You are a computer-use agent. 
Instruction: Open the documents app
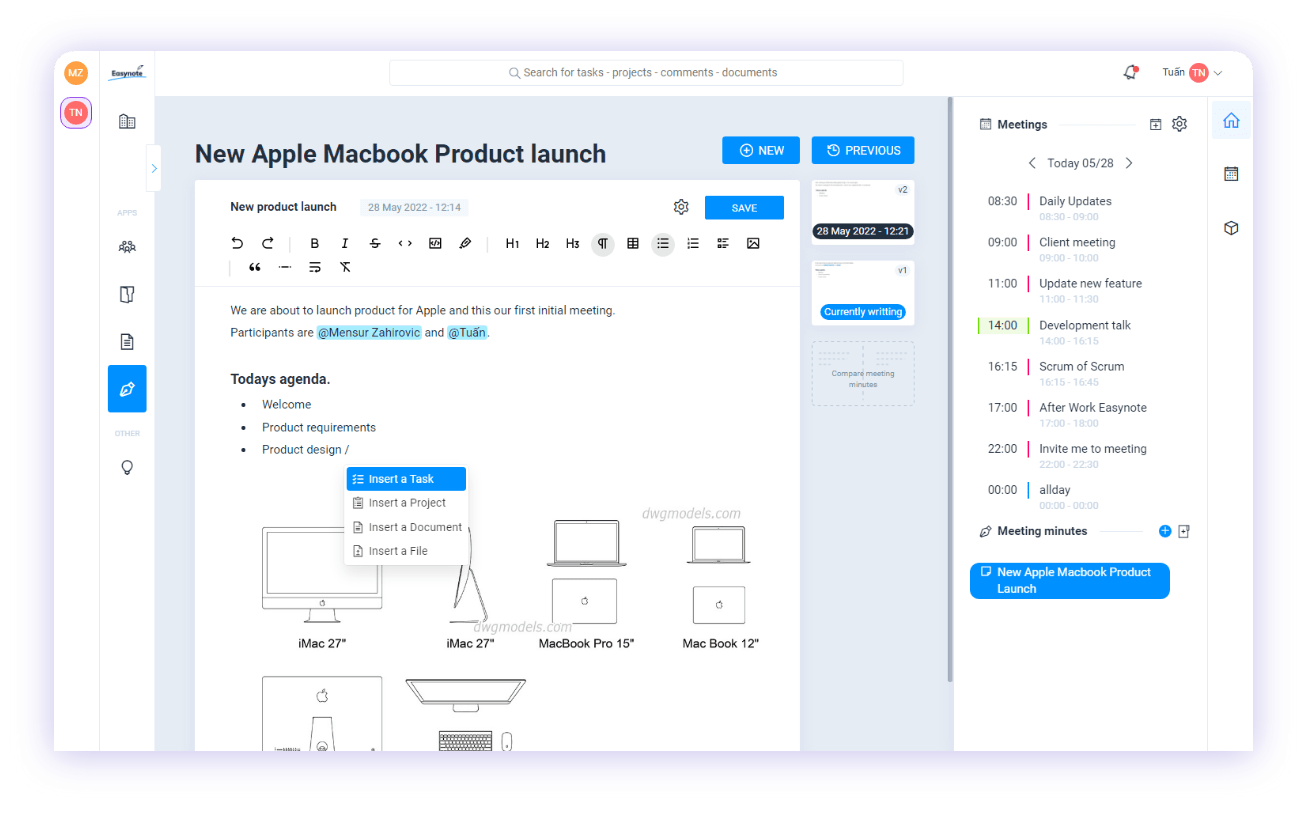pyautogui.click(x=127, y=342)
